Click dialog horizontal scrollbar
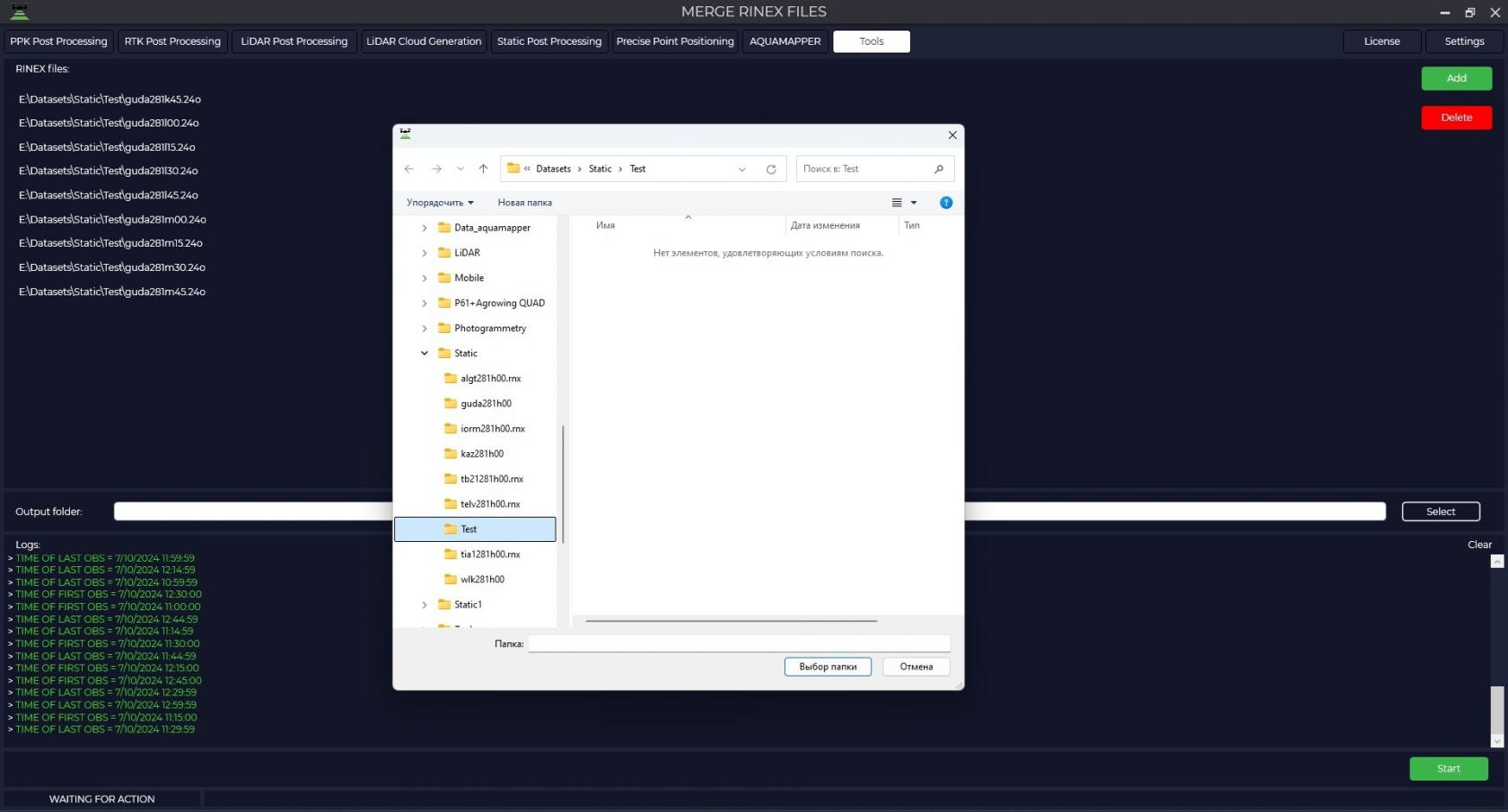Viewport: 1508px width, 812px height. (732, 621)
